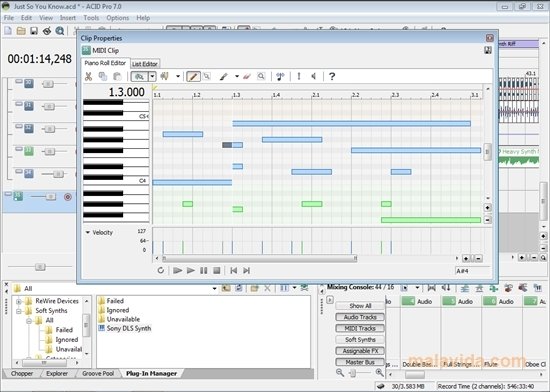
Task: Toggle the Master Bus view button
Action: (x=360, y=362)
